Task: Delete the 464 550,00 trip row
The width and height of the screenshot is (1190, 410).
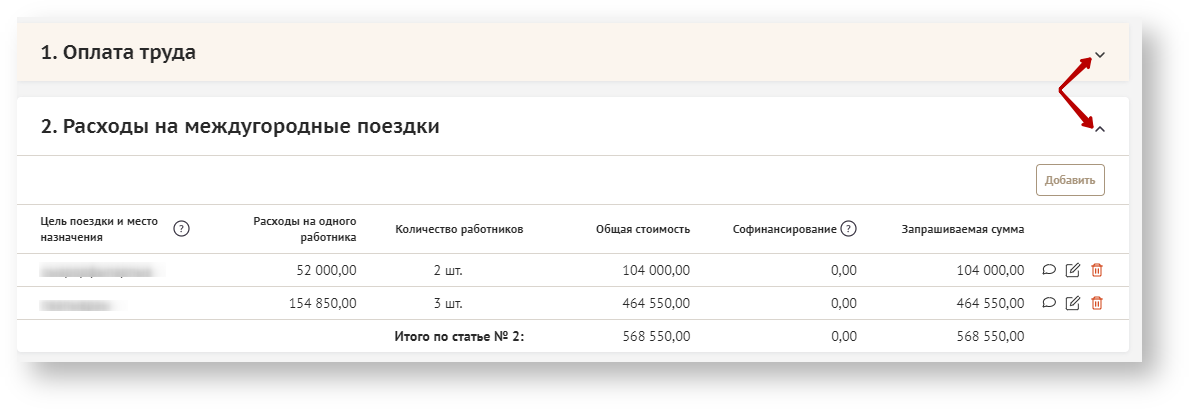Action: [1097, 303]
